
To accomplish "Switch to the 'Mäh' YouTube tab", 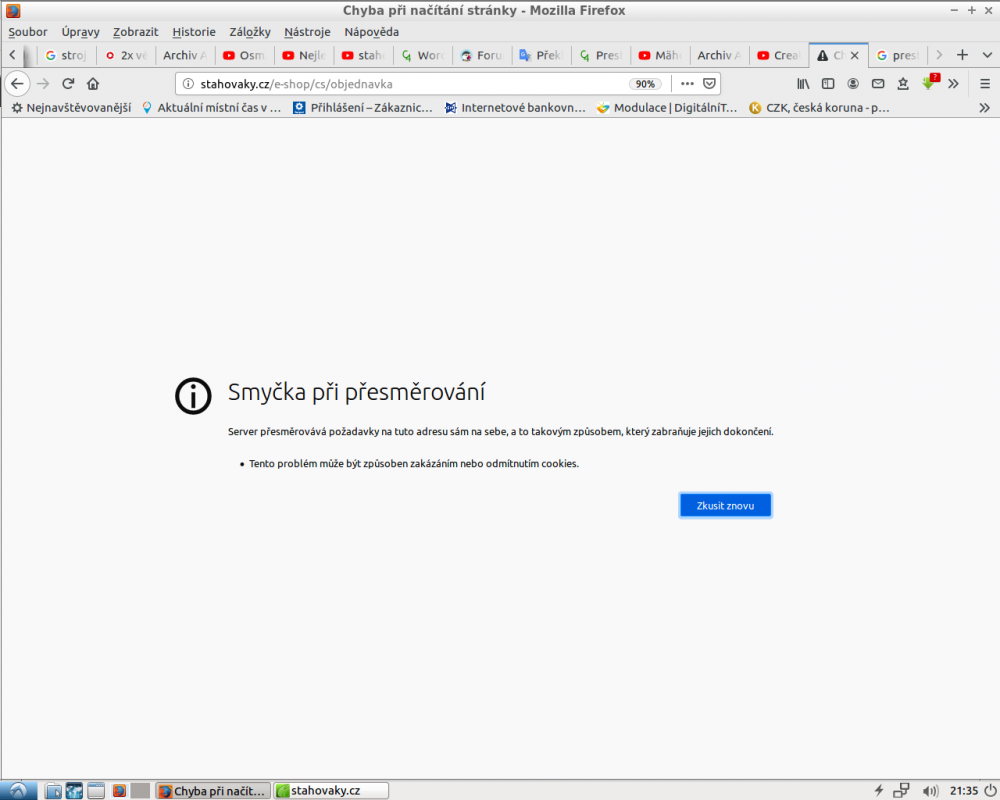I will (x=660, y=56).
